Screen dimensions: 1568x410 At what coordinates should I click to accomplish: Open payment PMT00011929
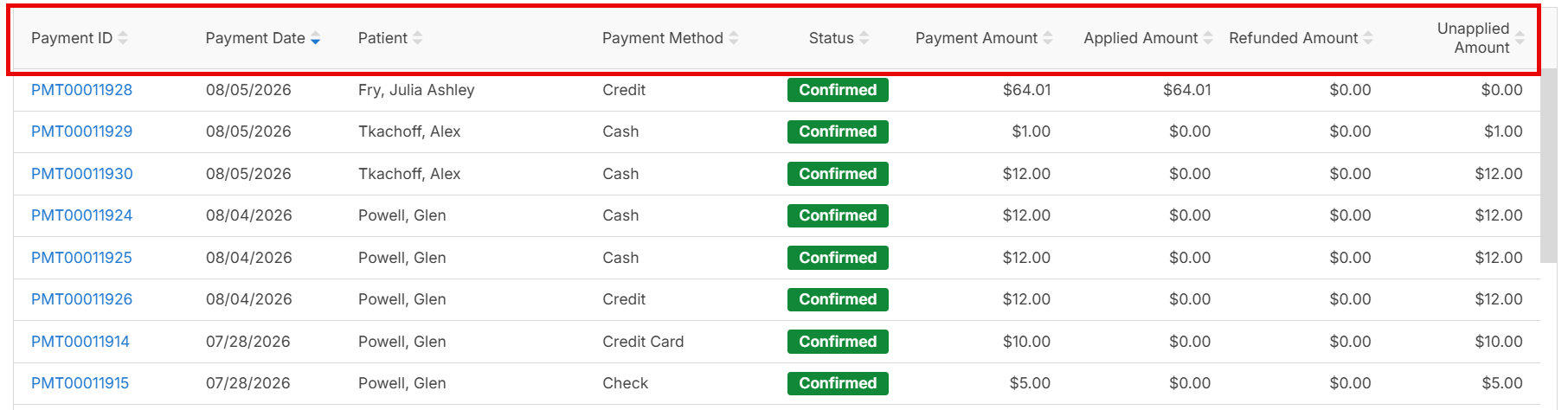(82, 131)
